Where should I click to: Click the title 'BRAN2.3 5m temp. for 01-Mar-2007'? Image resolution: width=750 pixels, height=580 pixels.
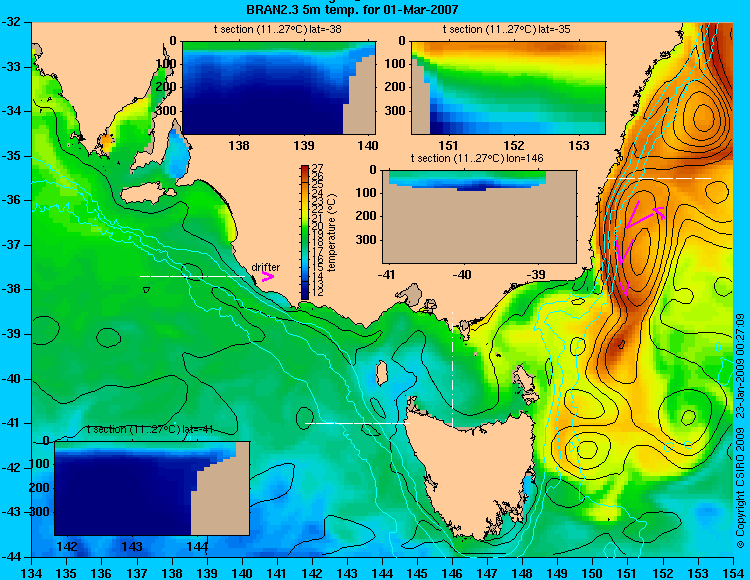tap(352, 9)
